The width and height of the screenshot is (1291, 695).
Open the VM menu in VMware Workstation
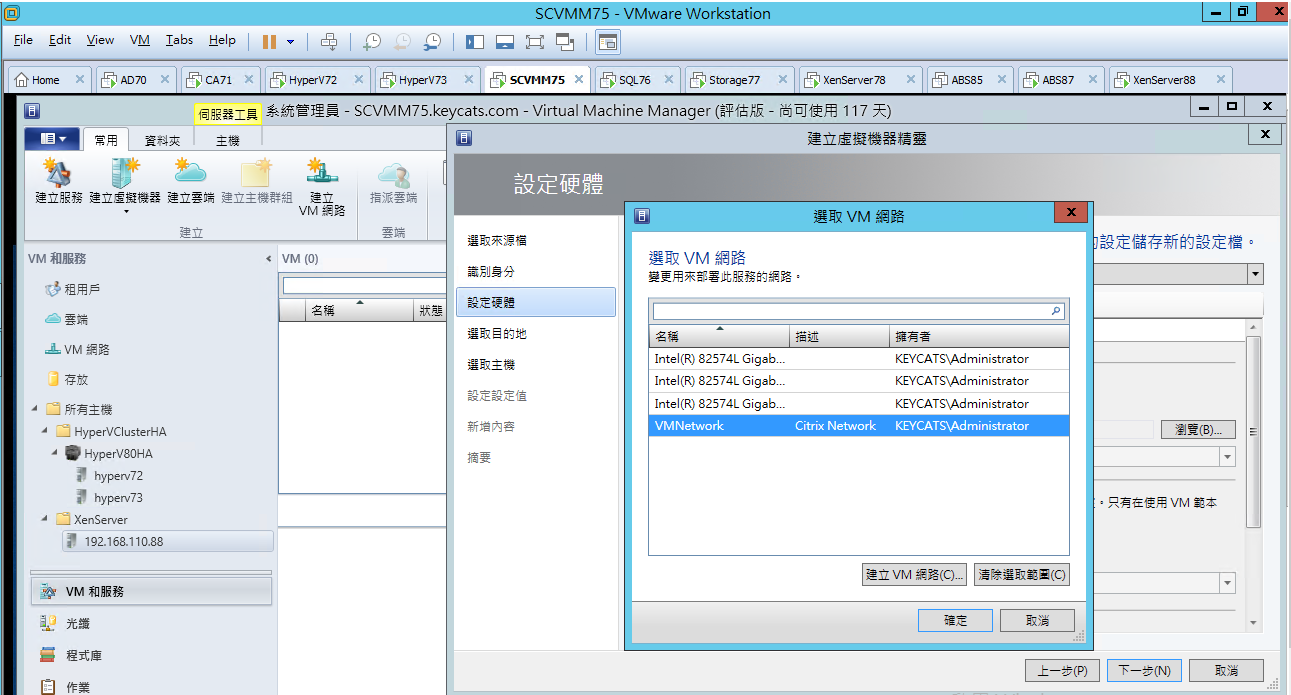click(x=140, y=40)
